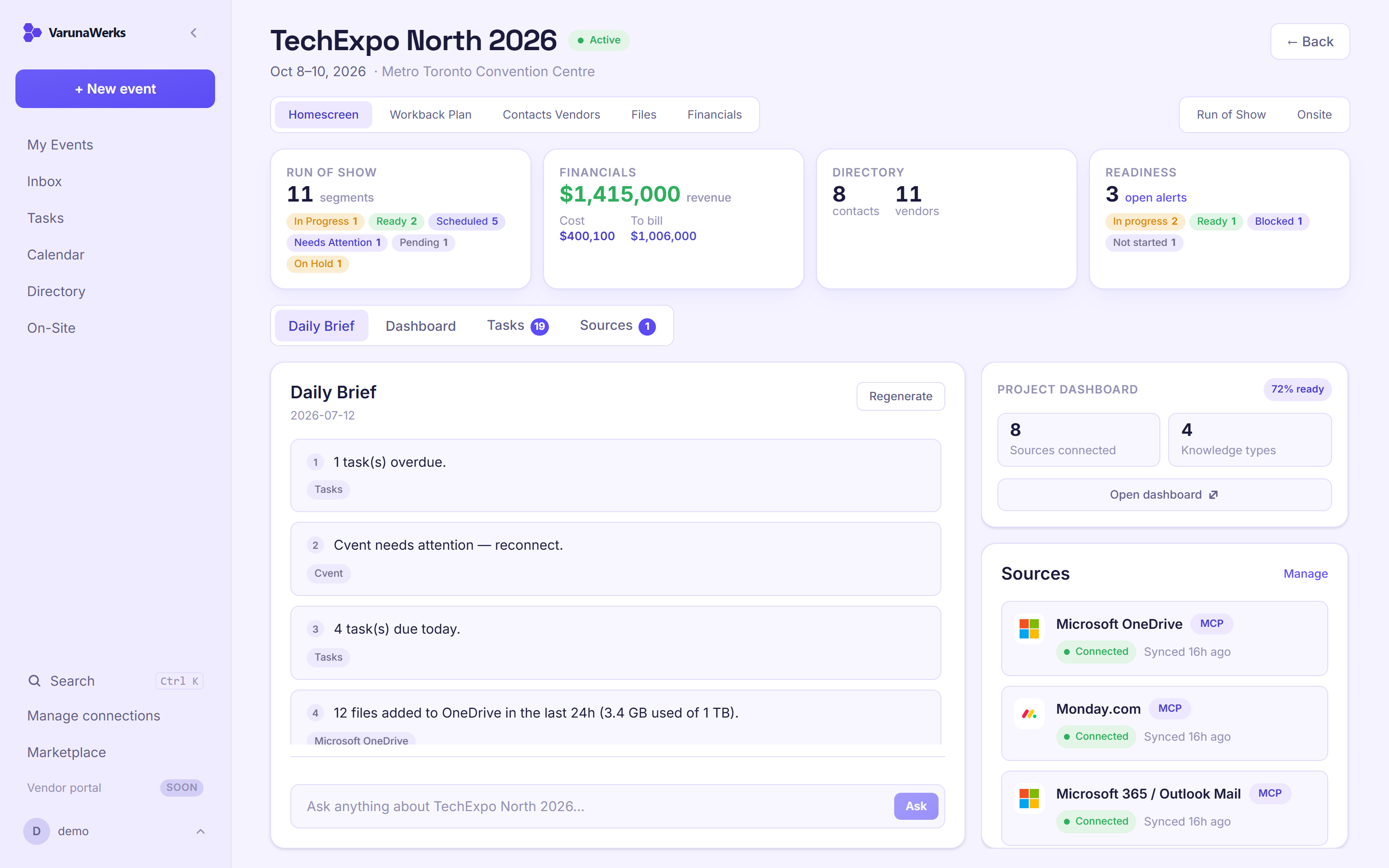
Task: Select the Homescreen tab
Action: click(323, 115)
